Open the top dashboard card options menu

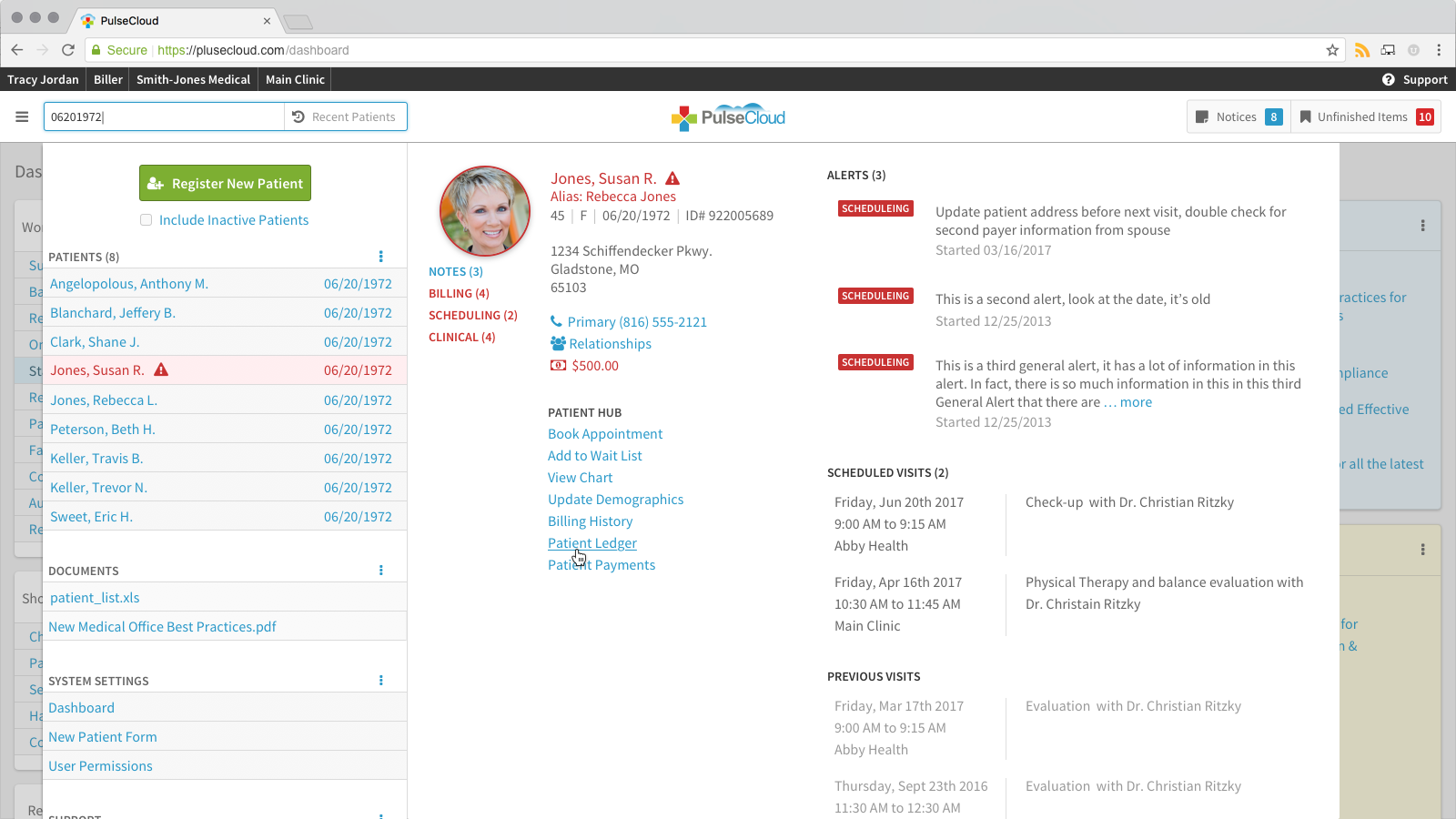click(x=1423, y=226)
